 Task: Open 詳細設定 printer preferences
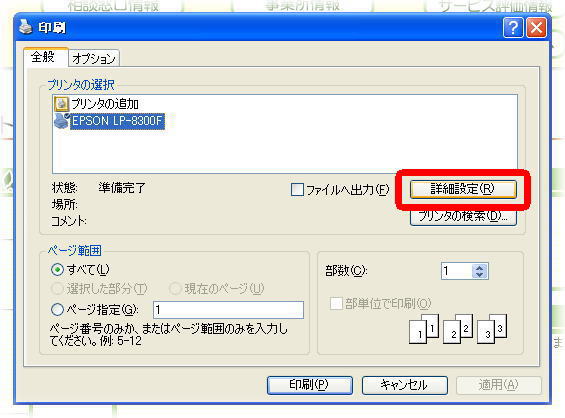[463, 189]
